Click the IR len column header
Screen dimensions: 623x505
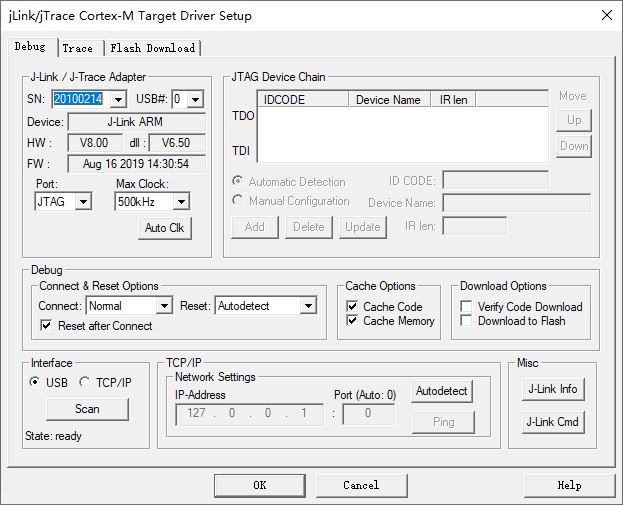tap(453, 99)
